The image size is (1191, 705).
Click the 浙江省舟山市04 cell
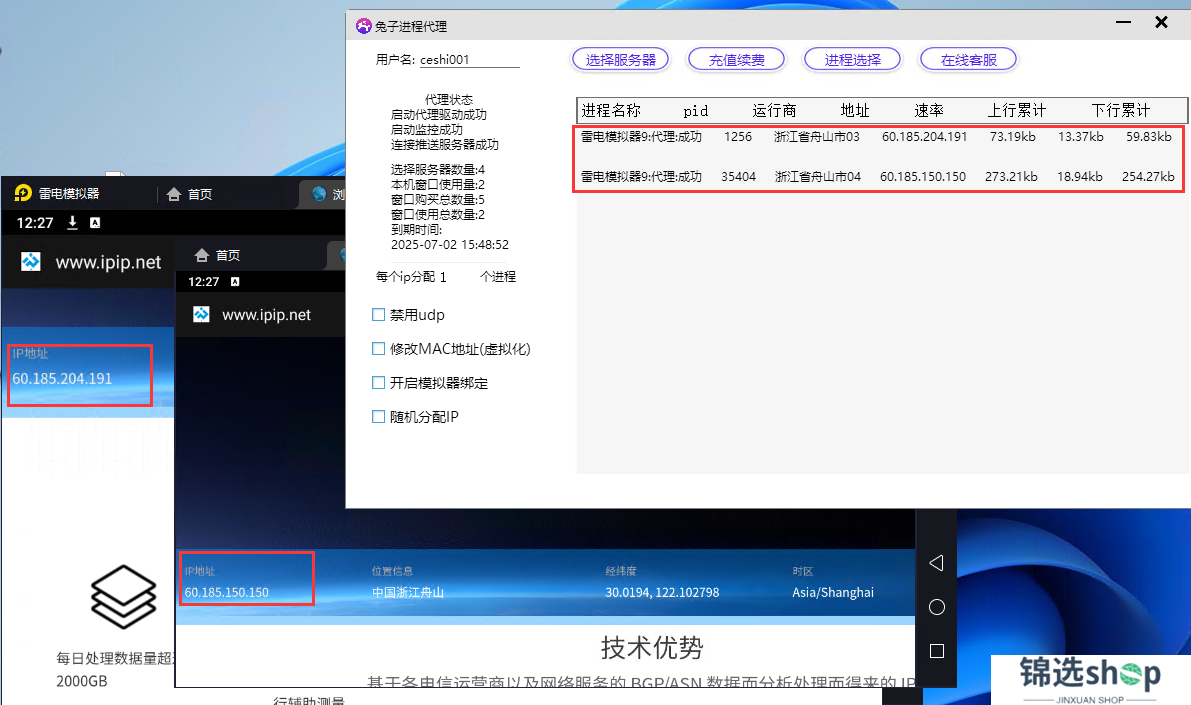(817, 176)
